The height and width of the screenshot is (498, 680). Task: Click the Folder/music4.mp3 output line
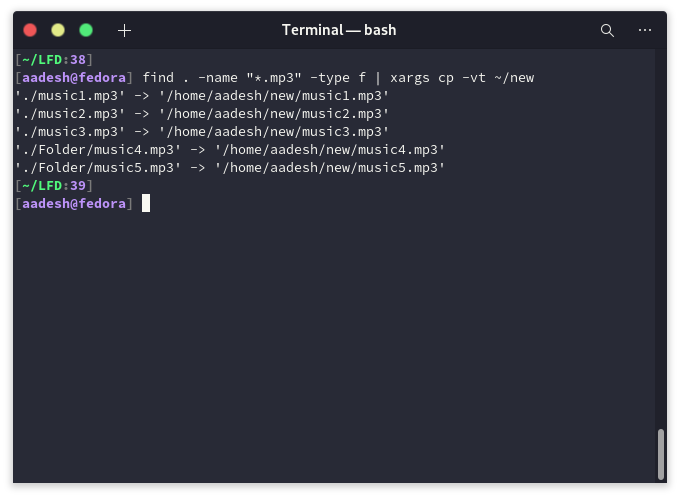pos(230,149)
